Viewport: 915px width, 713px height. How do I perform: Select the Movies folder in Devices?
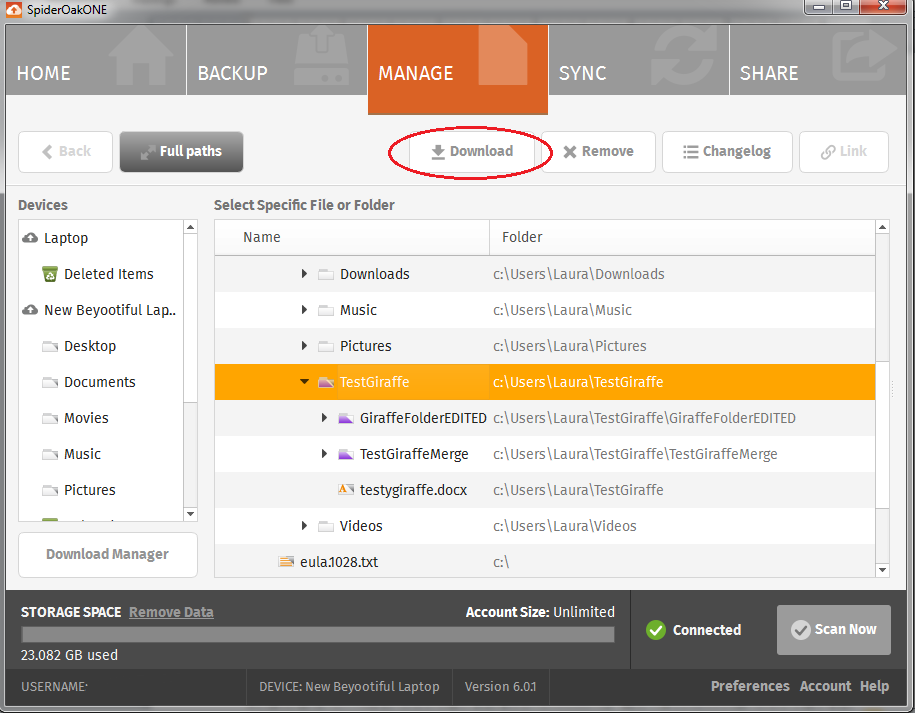tap(86, 418)
